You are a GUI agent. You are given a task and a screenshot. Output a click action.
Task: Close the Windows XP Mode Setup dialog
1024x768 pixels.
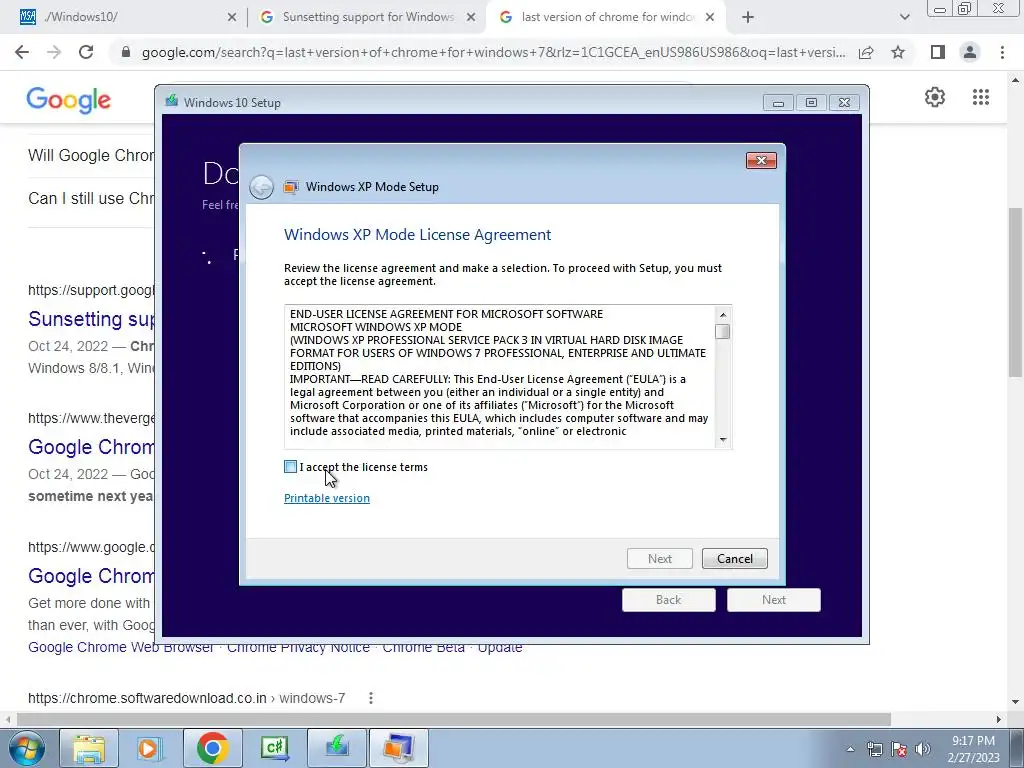761,161
